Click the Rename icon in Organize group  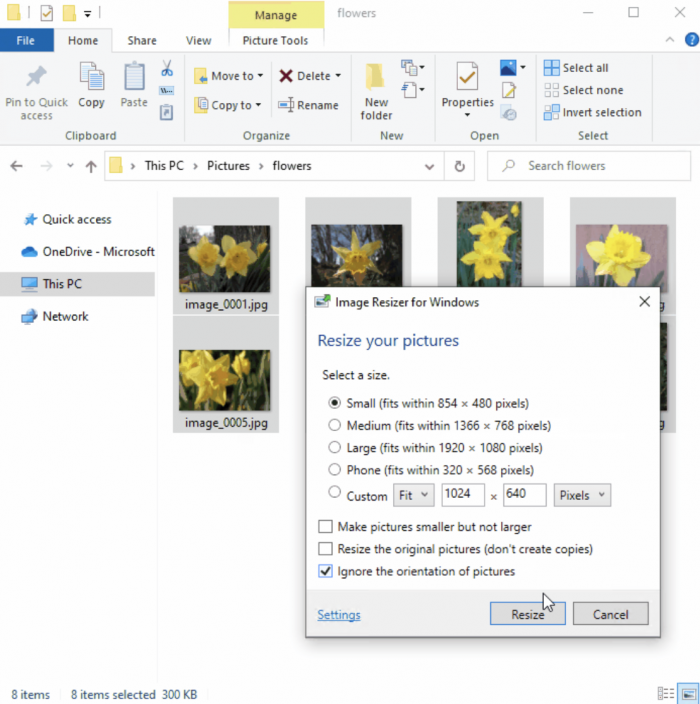tap(286, 105)
